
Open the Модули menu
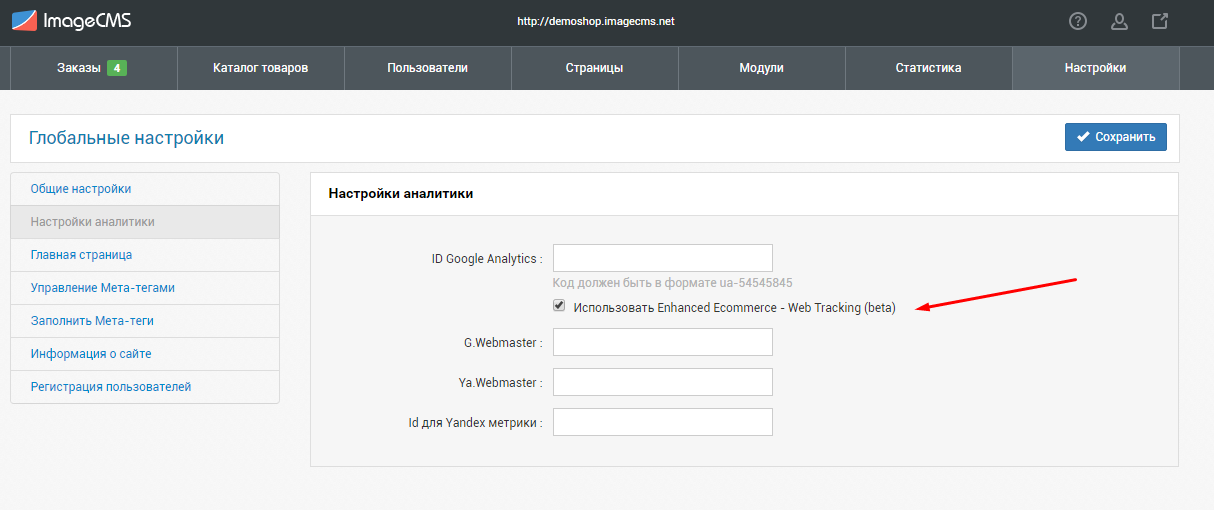pos(761,68)
